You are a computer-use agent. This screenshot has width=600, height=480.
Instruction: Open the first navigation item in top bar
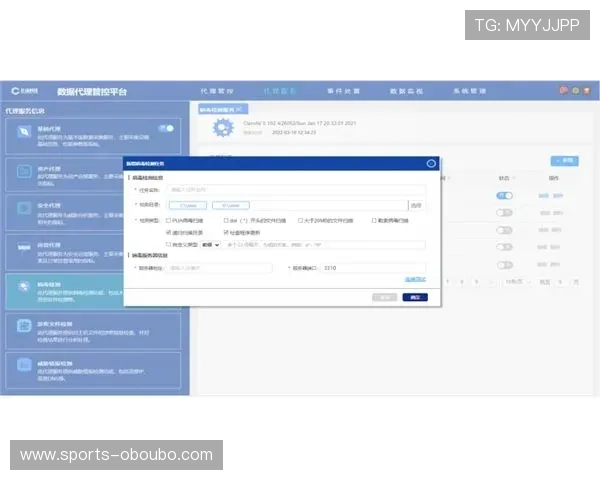click(x=217, y=91)
